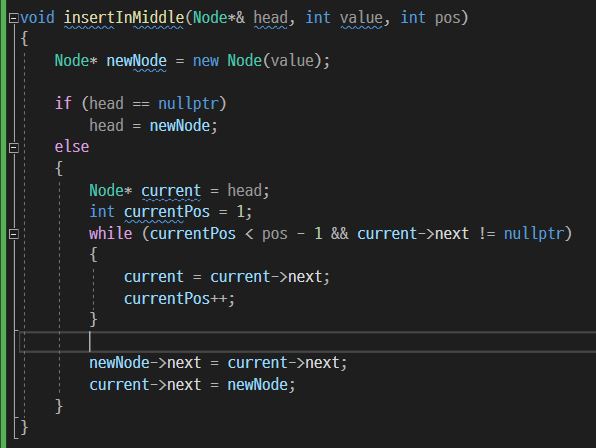Click the pos parameter in signature

447,17
